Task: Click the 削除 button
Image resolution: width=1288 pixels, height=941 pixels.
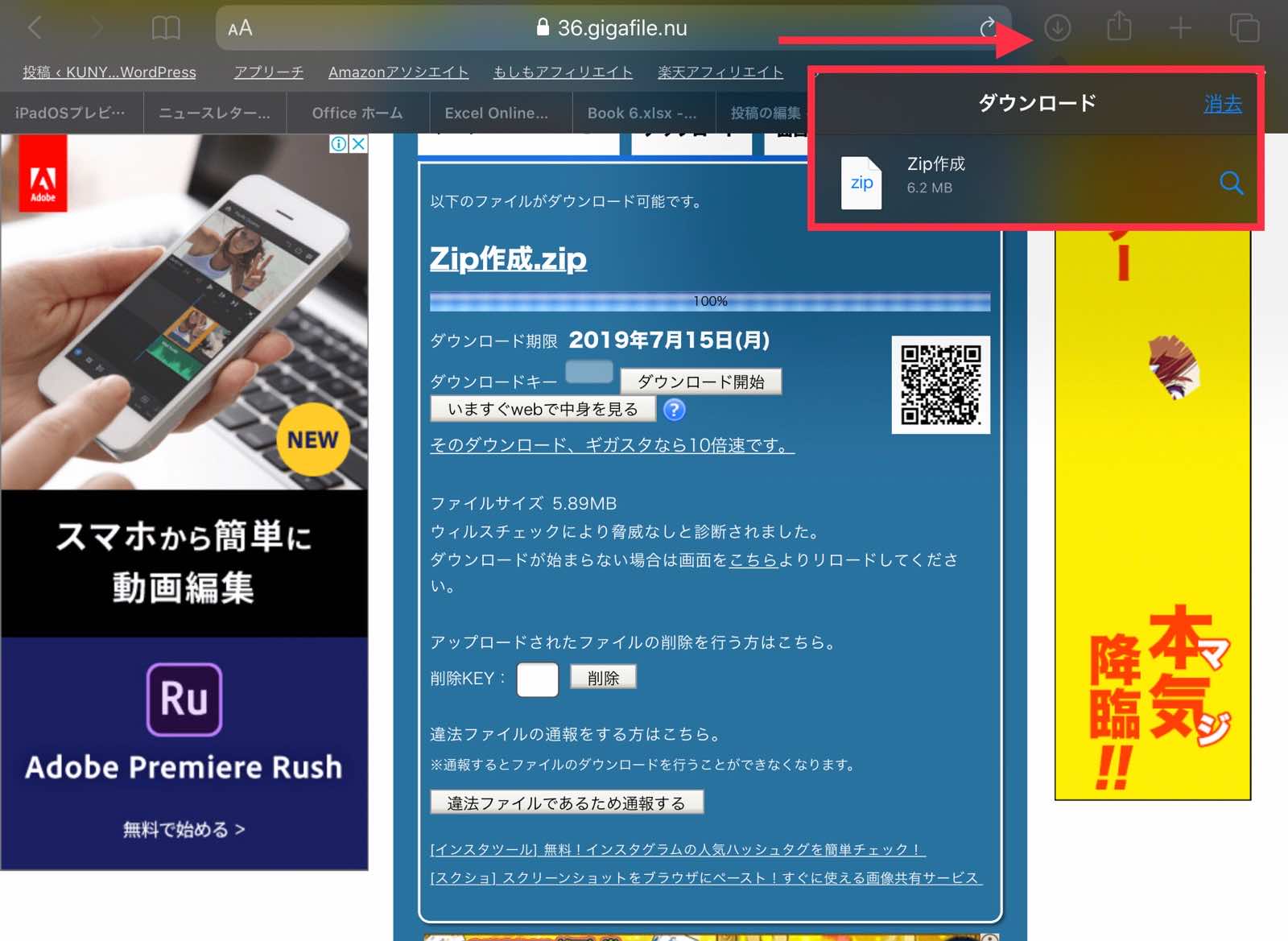Action: [603, 678]
